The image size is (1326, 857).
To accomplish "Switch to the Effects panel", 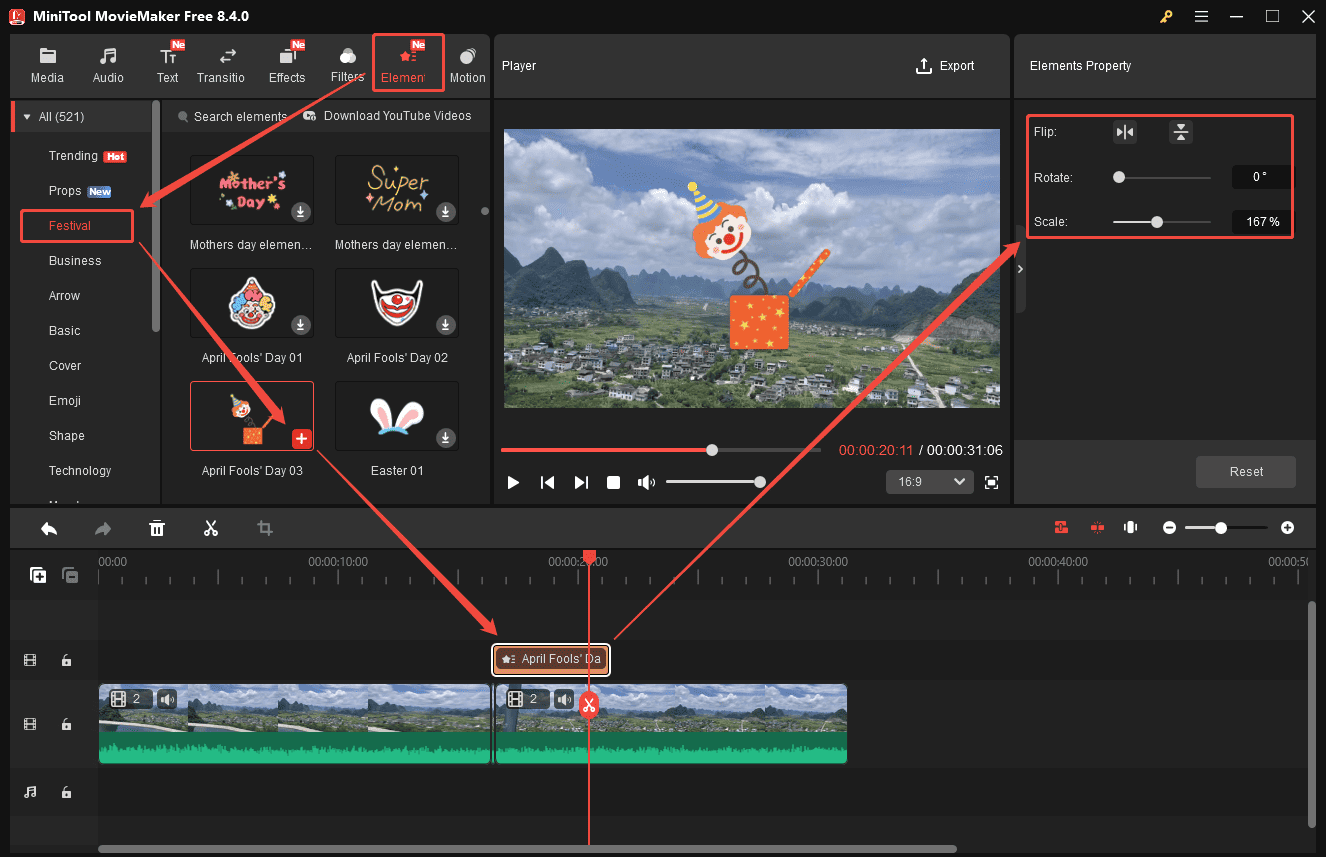I will [287, 65].
